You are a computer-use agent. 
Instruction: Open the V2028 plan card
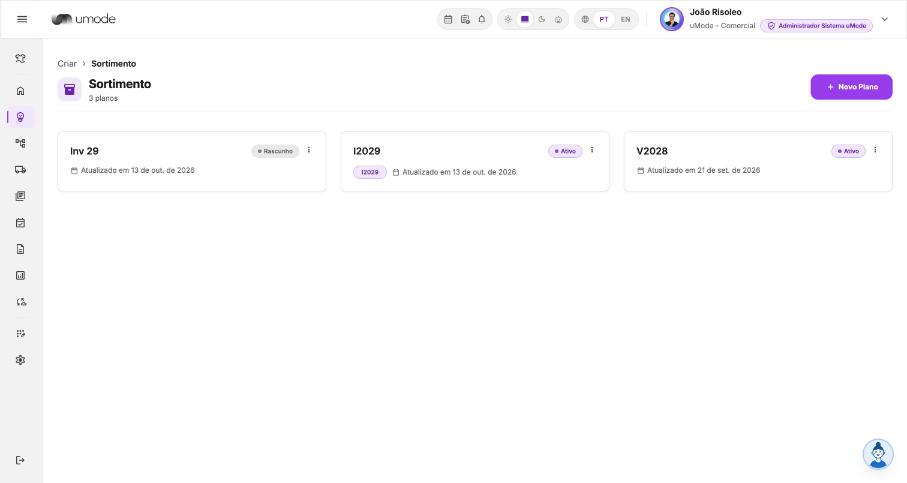[758, 161]
